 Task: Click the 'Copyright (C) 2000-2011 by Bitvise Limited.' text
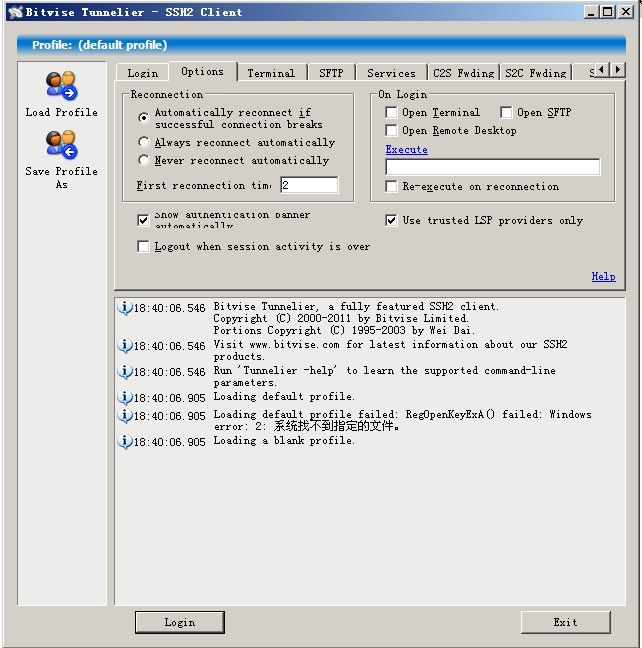point(341,318)
